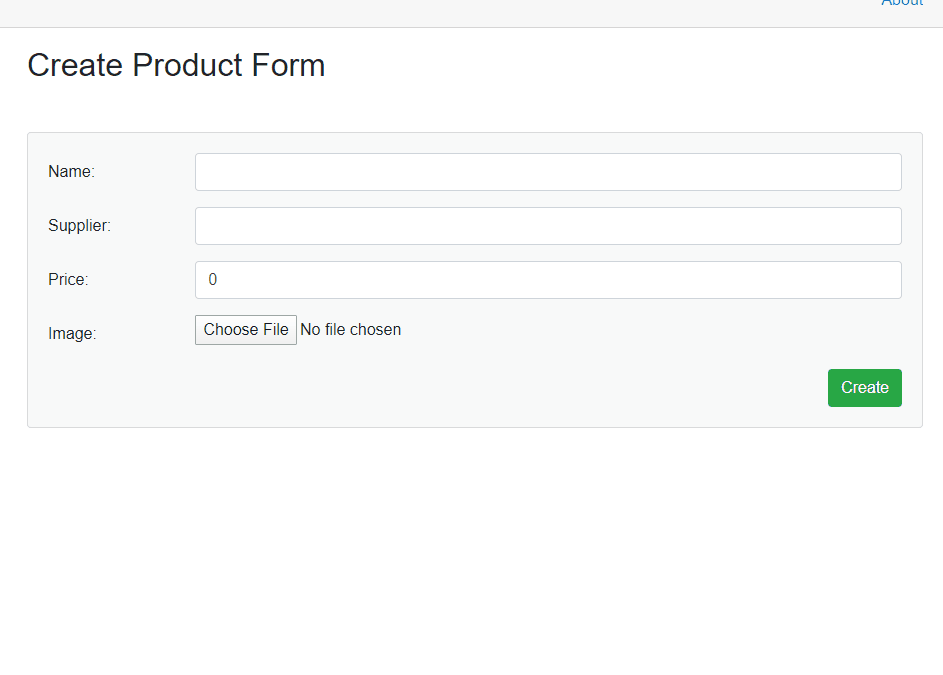The width and height of the screenshot is (943, 675).
Task: Click the right end of Supplier field
Action: pyautogui.click(x=885, y=226)
